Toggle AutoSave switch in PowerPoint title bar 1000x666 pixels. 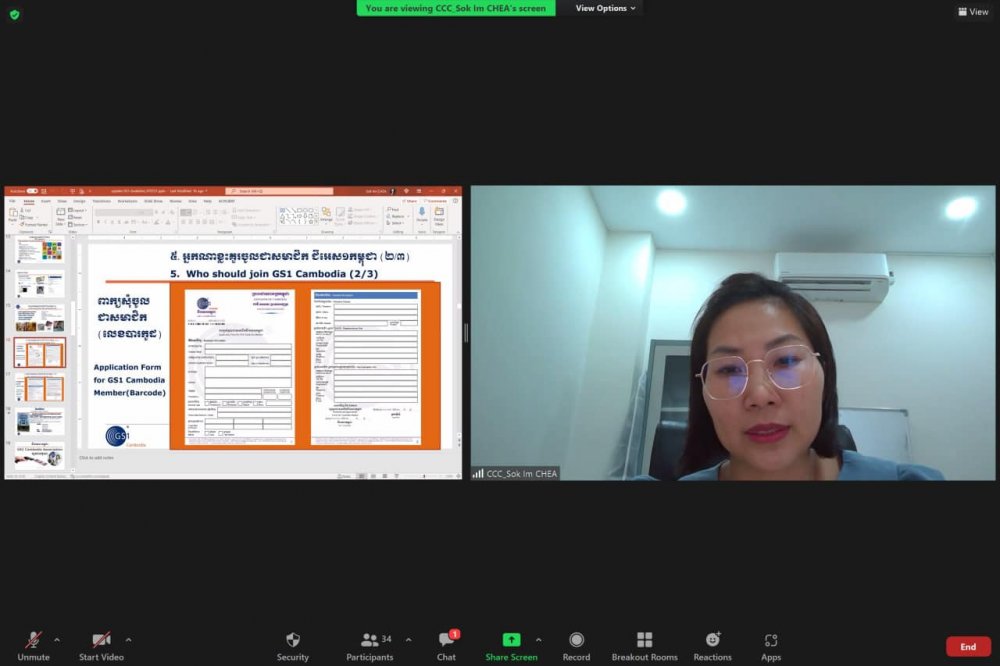(x=30, y=190)
